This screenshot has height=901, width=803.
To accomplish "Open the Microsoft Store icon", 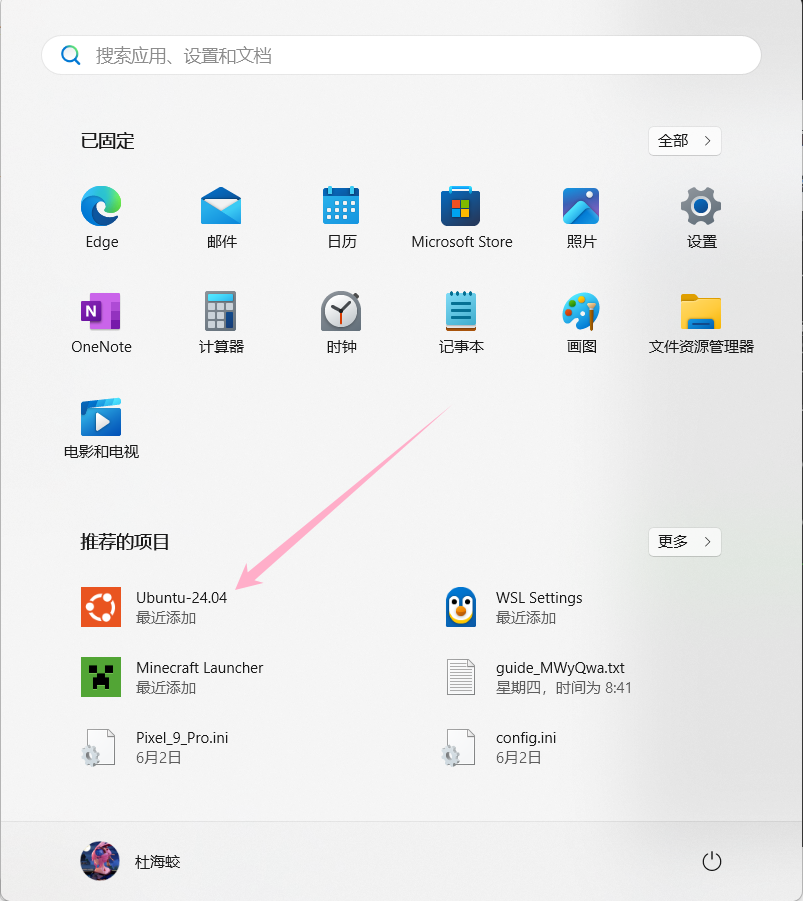I will click(460, 206).
